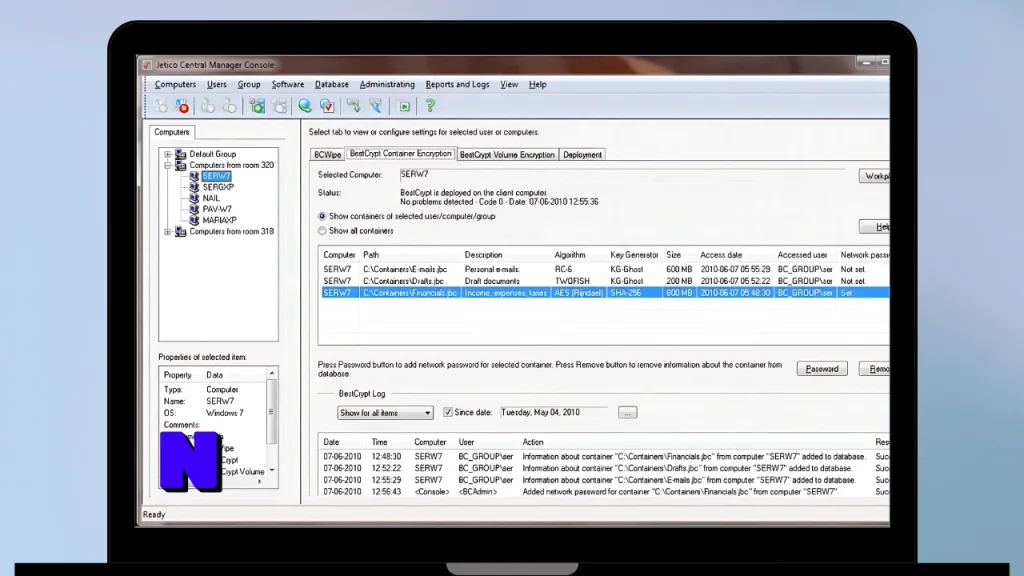Switch to the Deployment tab
Screen dimensions: 1024x576
coord(582,155)
